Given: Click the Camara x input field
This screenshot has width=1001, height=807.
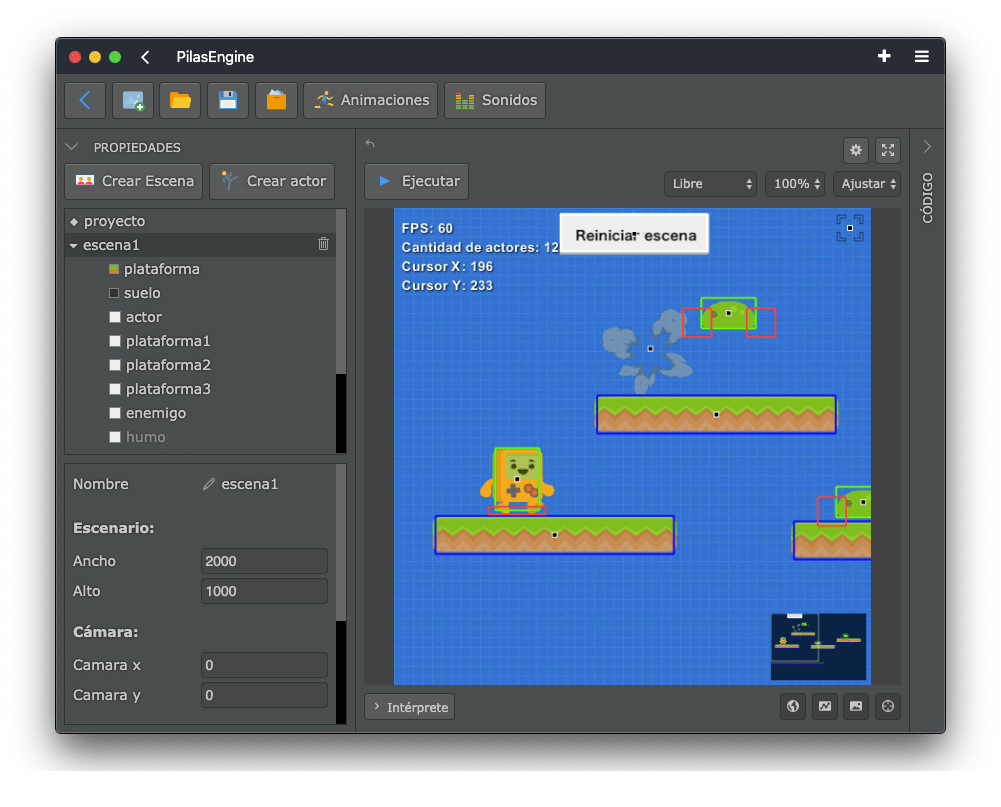Looking at the screenshot, I should pyautogui.click(x=264, y=665).
